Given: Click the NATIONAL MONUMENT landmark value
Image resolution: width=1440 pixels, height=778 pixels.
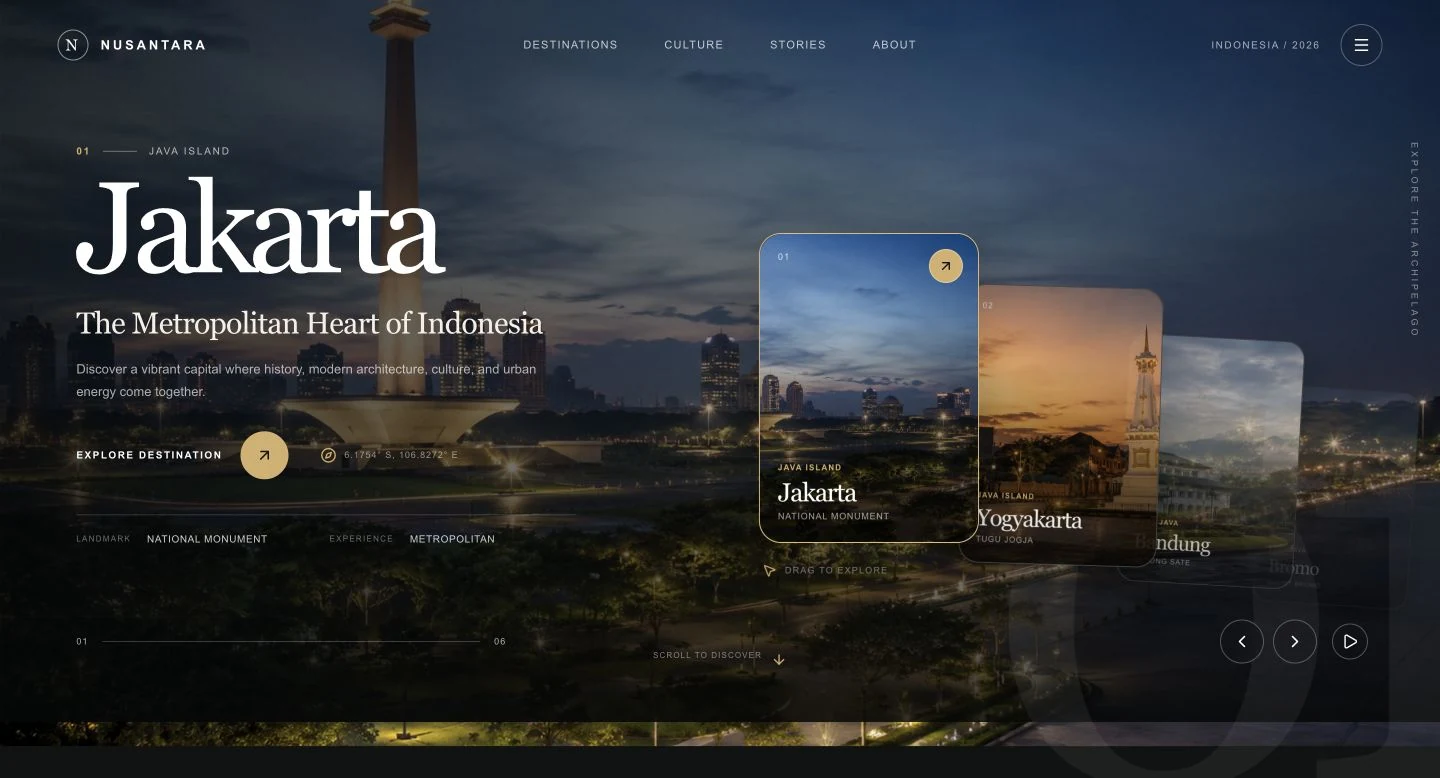Looking at the screenshot, I should tap(207, 539).
